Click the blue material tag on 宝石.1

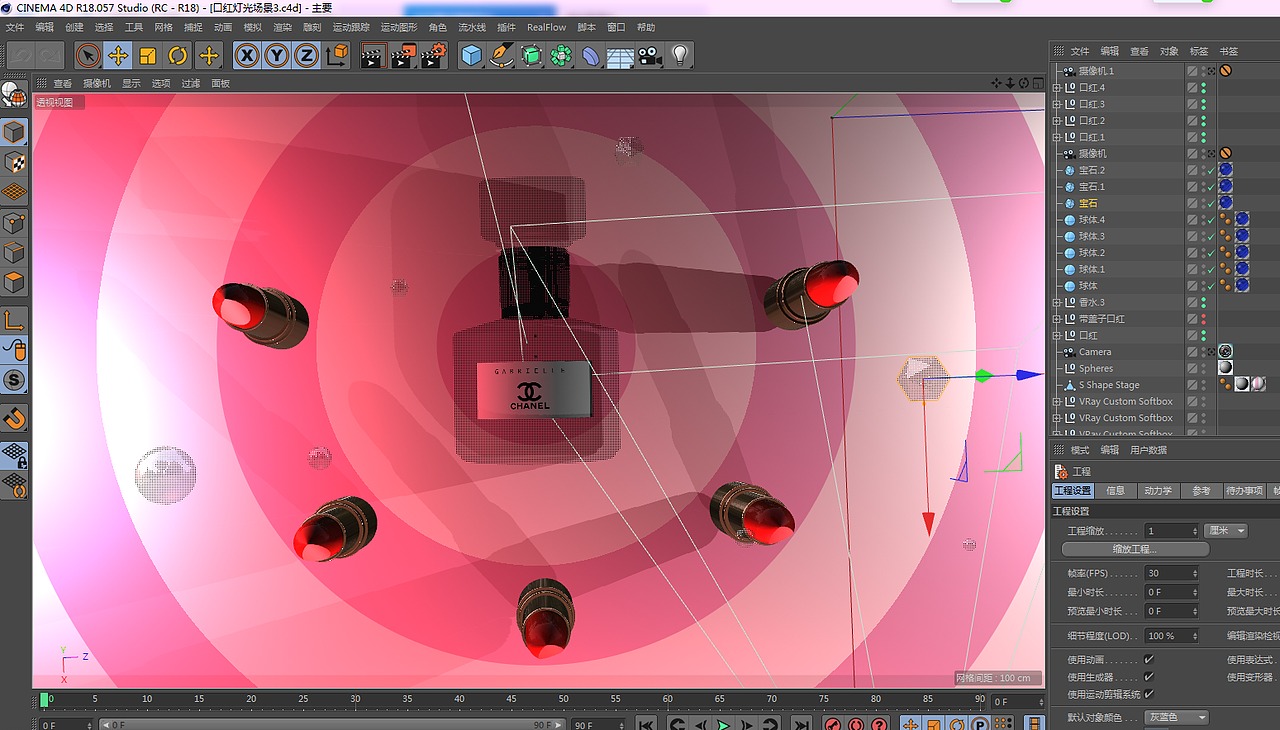point(1225,187)
